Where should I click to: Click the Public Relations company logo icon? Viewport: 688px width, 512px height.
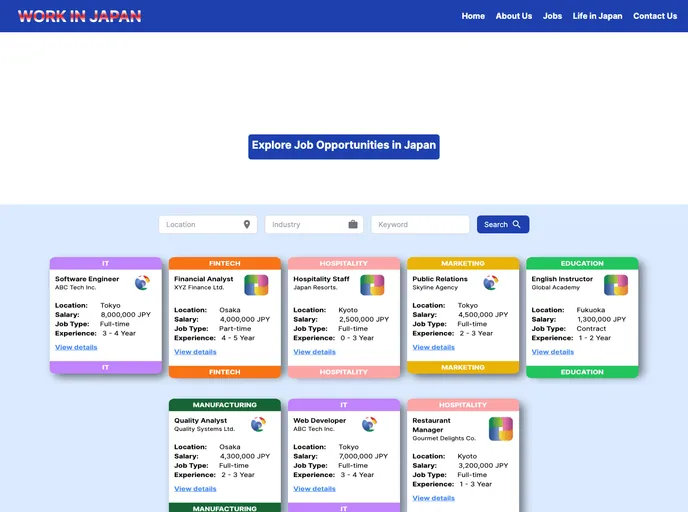[x=491, y=283]
